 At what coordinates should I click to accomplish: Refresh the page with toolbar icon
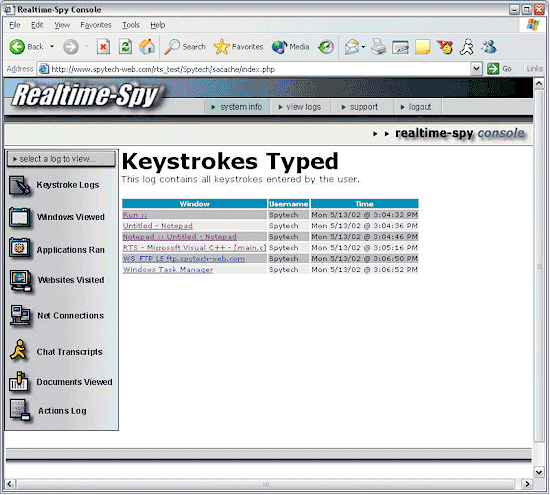point(125,47)
